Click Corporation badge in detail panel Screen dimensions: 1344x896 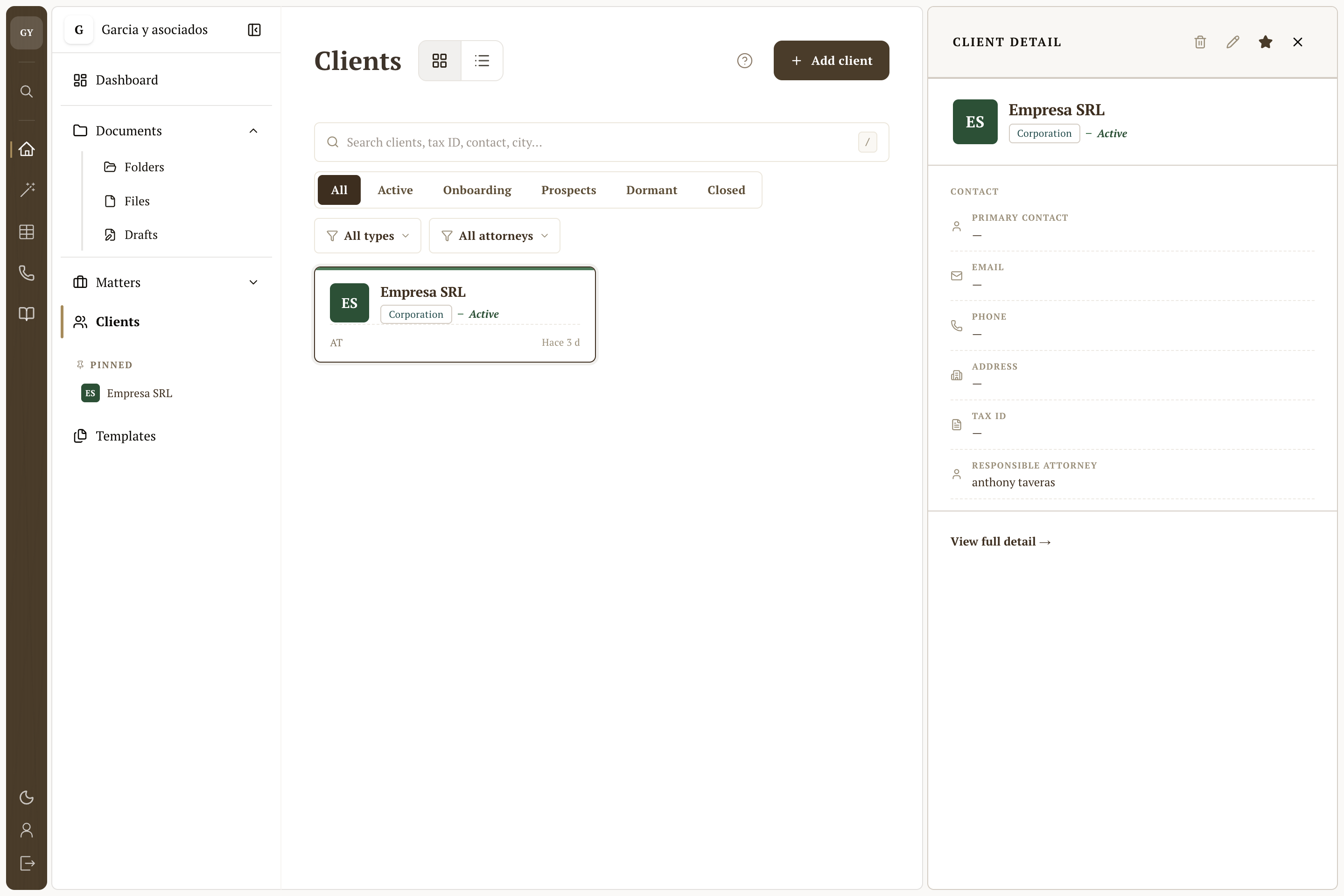coord(1044,133)
